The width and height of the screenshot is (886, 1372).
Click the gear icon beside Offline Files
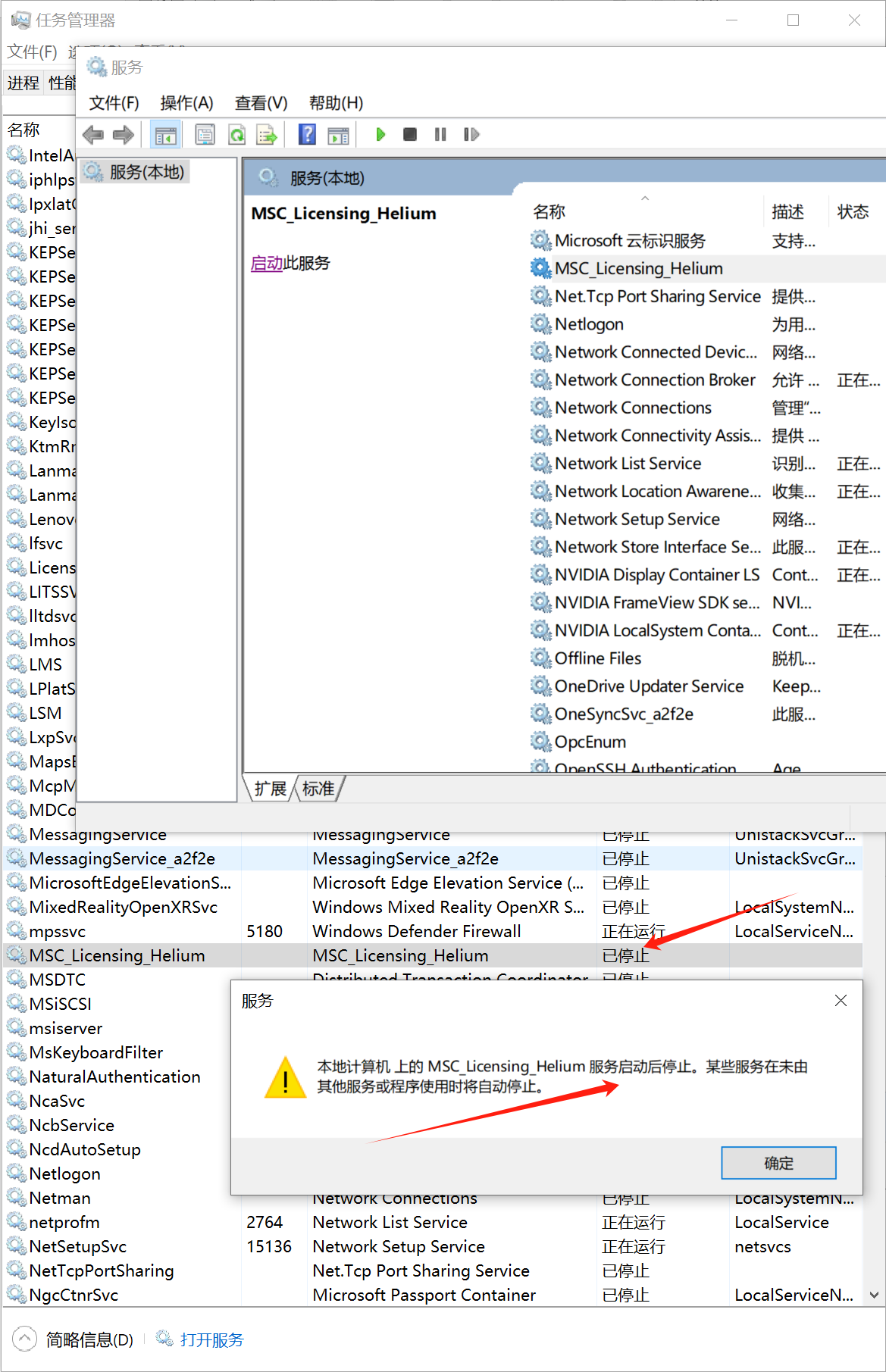pos(540,658)
